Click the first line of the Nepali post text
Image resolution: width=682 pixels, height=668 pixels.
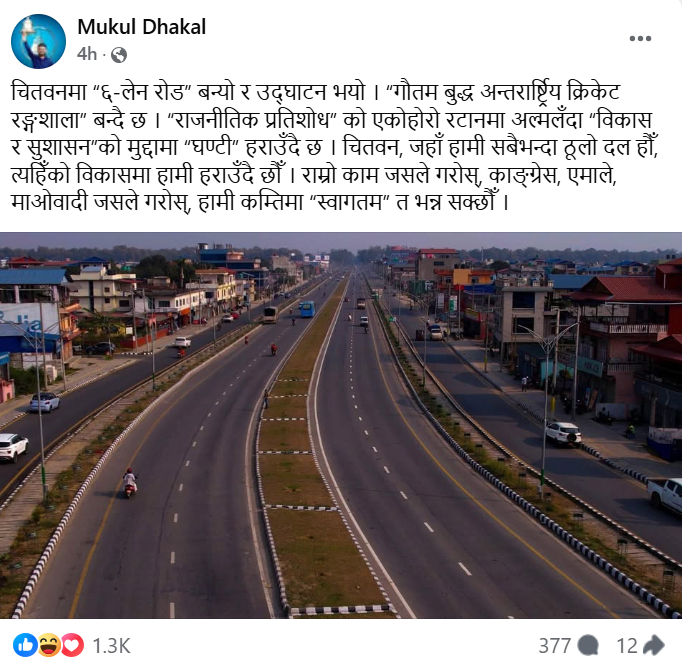(315, 92)
